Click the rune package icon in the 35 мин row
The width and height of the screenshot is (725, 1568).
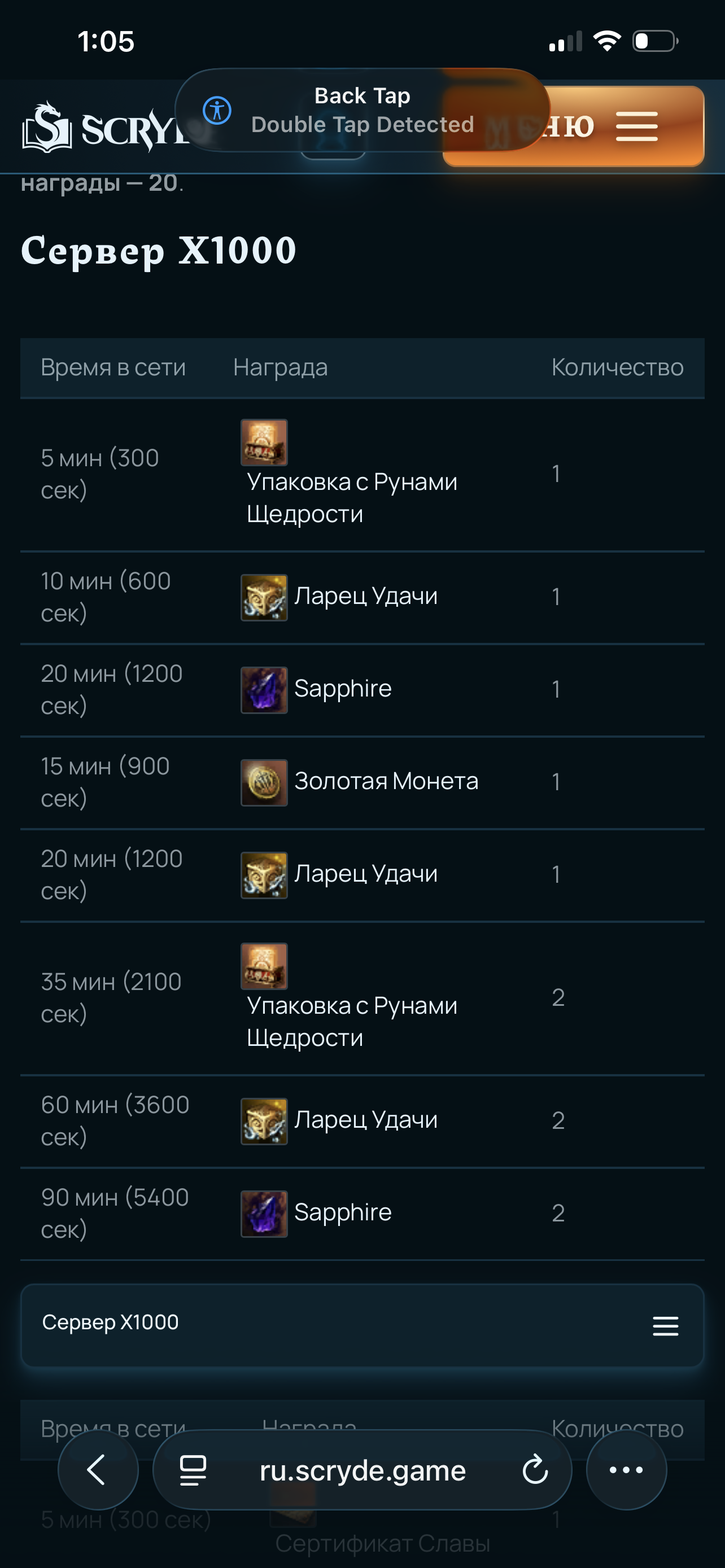coord(264,967)
